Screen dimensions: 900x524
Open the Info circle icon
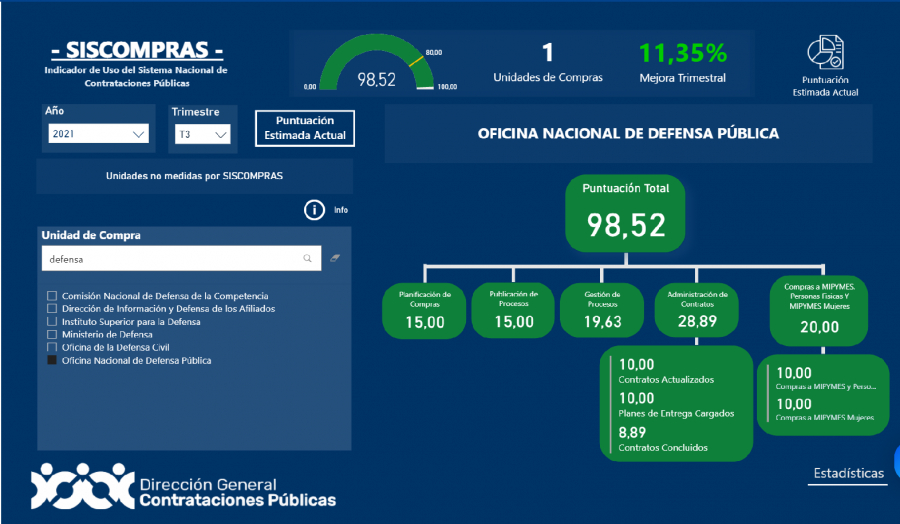tap(314, 210)
